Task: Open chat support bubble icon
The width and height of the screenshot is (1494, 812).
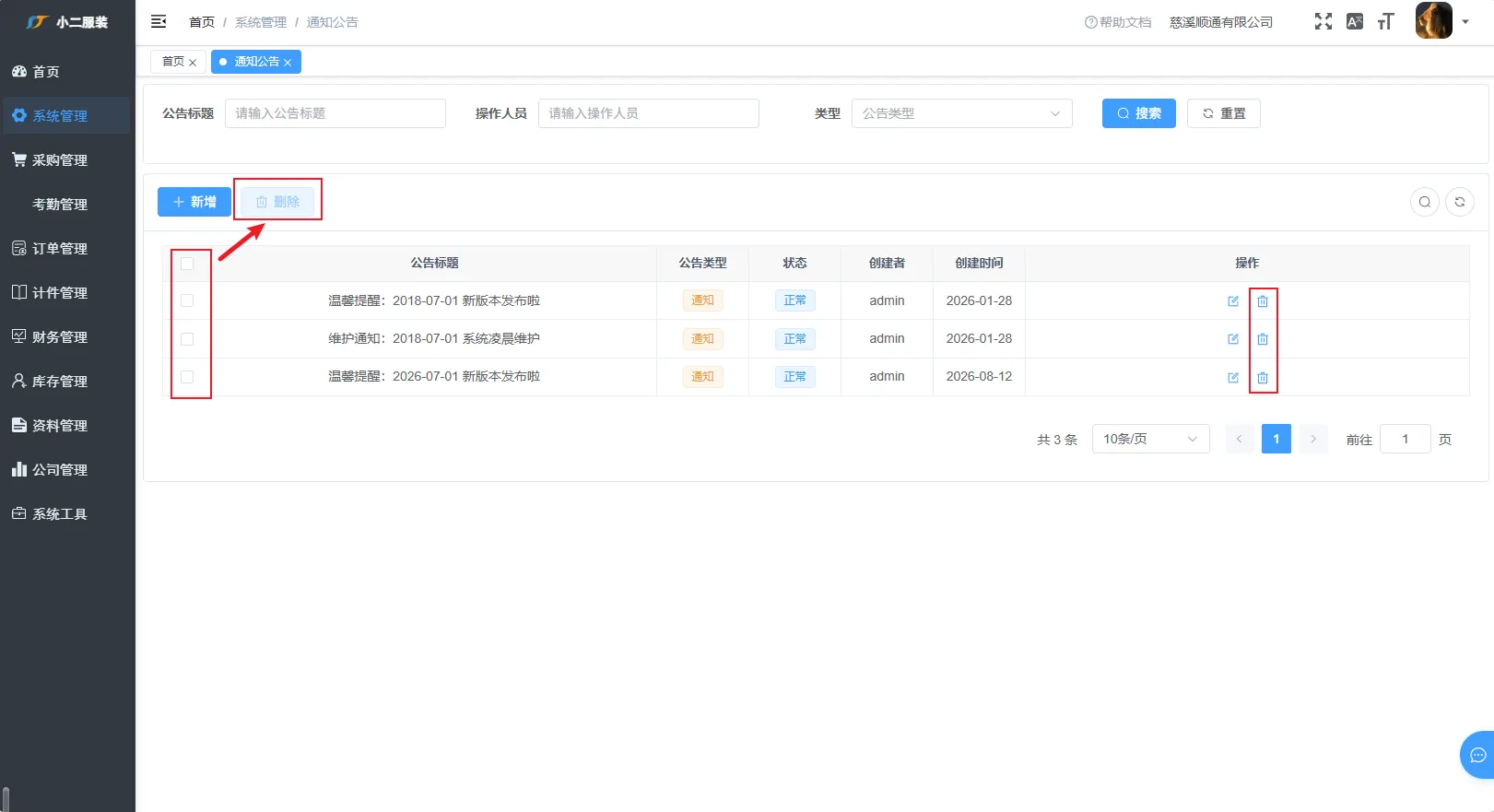Action: pyautogui.click(x=1477, y=755)
